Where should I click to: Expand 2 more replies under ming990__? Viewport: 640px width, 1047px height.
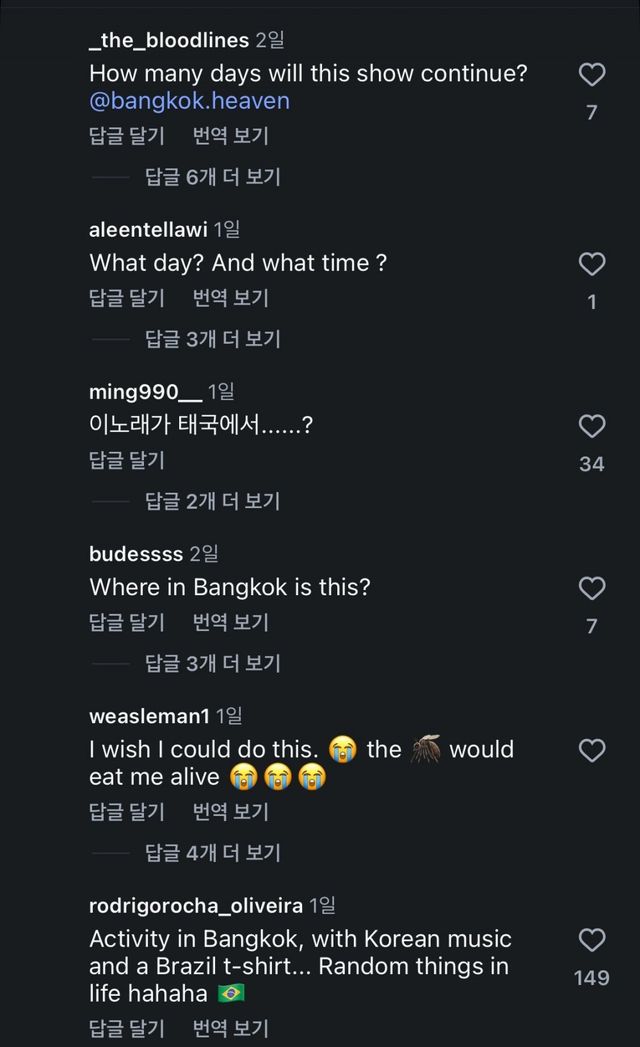(x=212, y=501)
